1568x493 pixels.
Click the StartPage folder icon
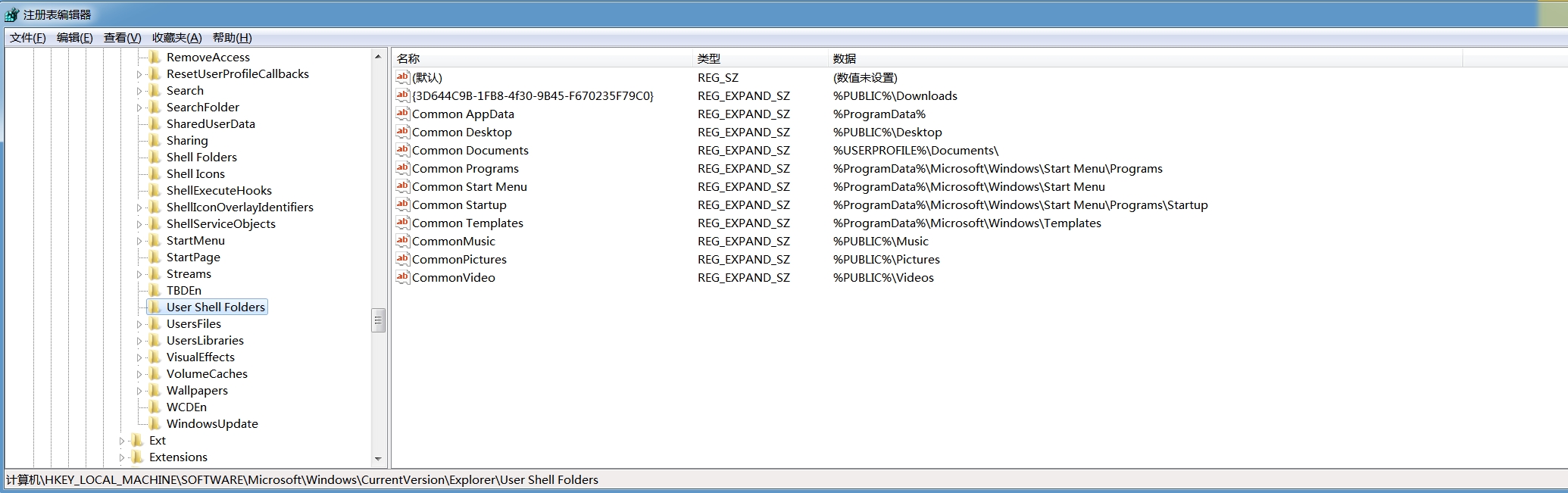[x=155, y=257]
